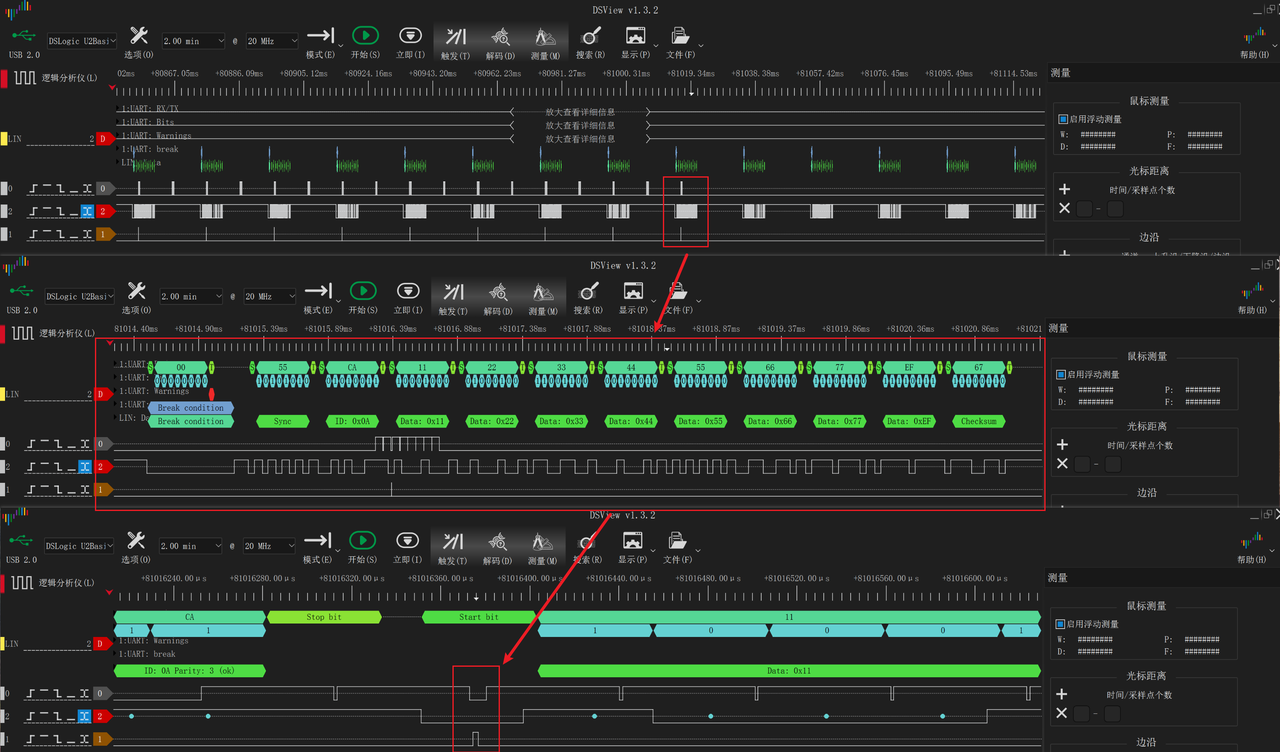
Task: Click the red LIN decoder D label in the top window
Action: 102,139
